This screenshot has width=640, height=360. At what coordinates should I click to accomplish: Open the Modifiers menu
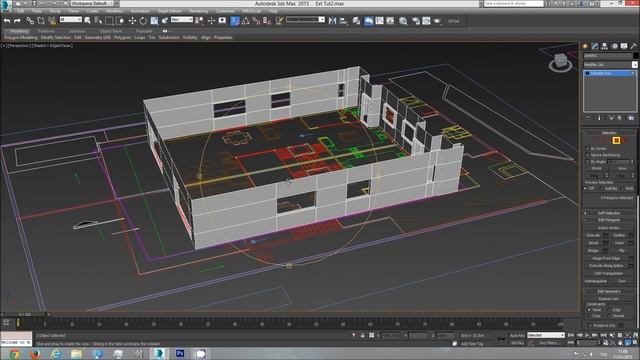point(114,11)
